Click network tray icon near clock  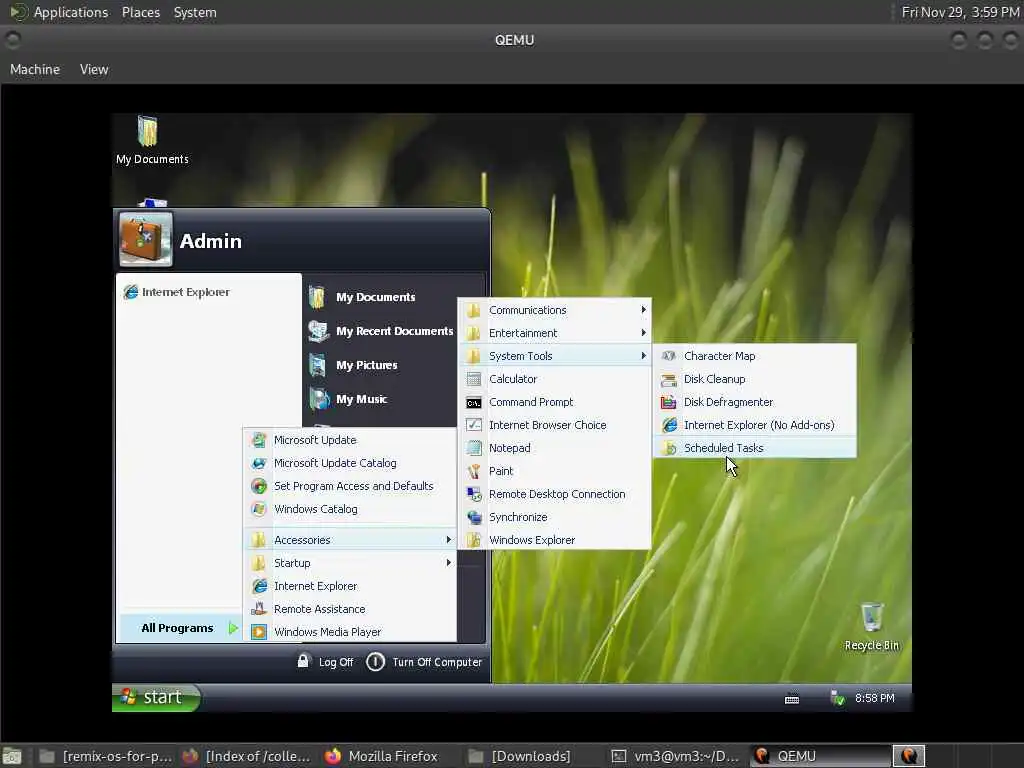(837, 698)
